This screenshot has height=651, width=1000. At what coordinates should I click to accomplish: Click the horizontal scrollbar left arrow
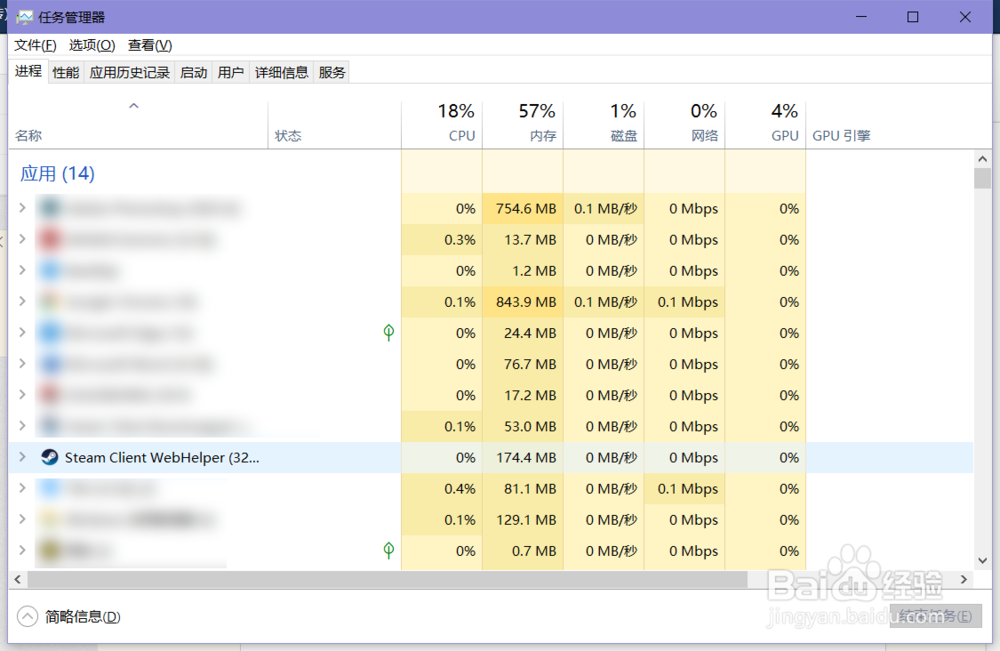point(18,579)
